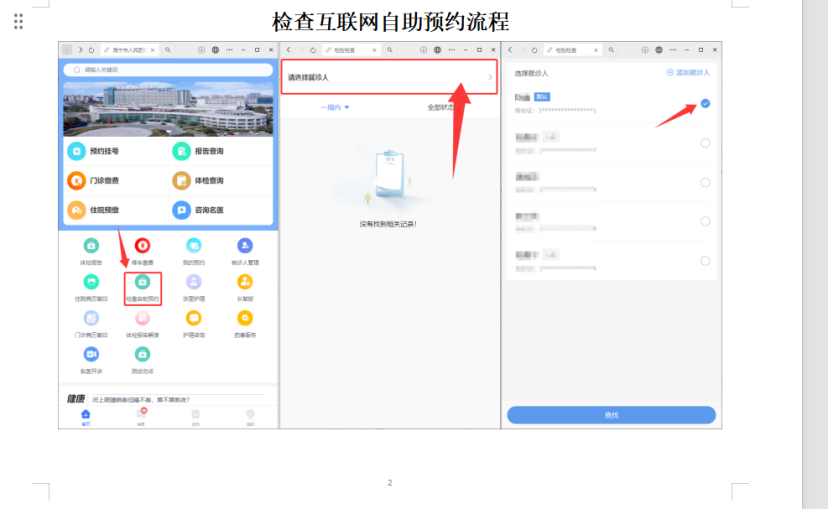Click the forward arrow in the left window
Screen dimensions: 828x509
pyautogui.click(x=80, y=50)
